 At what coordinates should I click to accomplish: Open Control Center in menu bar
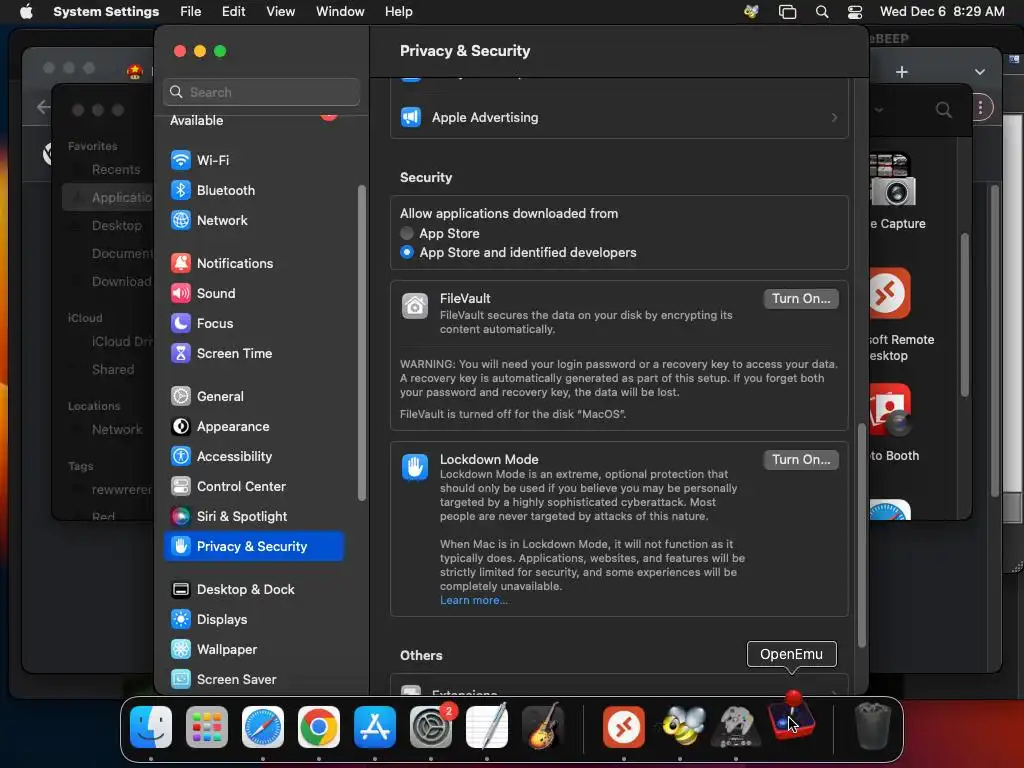[855, 12]
